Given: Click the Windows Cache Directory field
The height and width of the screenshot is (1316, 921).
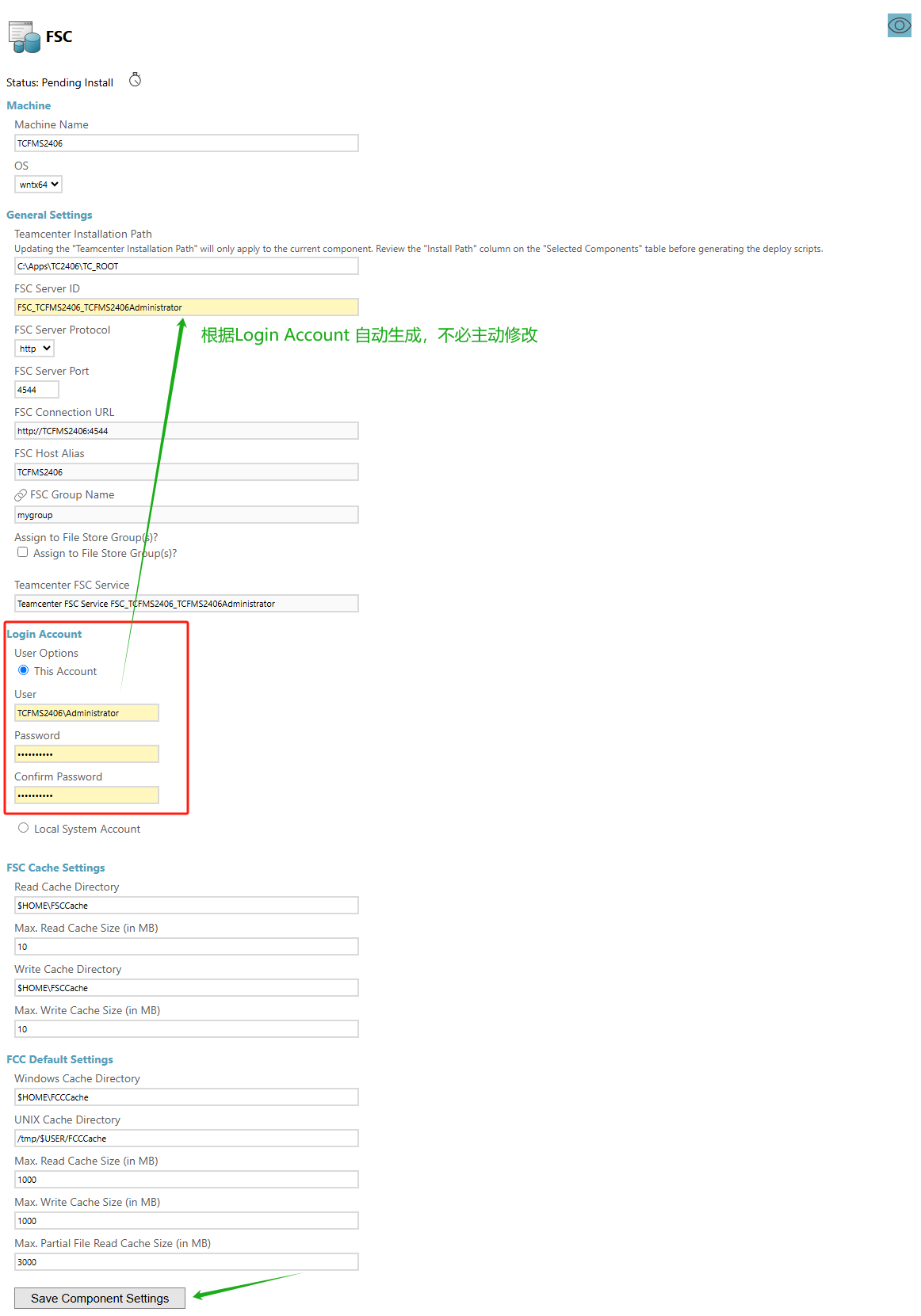Looking at the screenshot, I should [x=186, y=1097].
